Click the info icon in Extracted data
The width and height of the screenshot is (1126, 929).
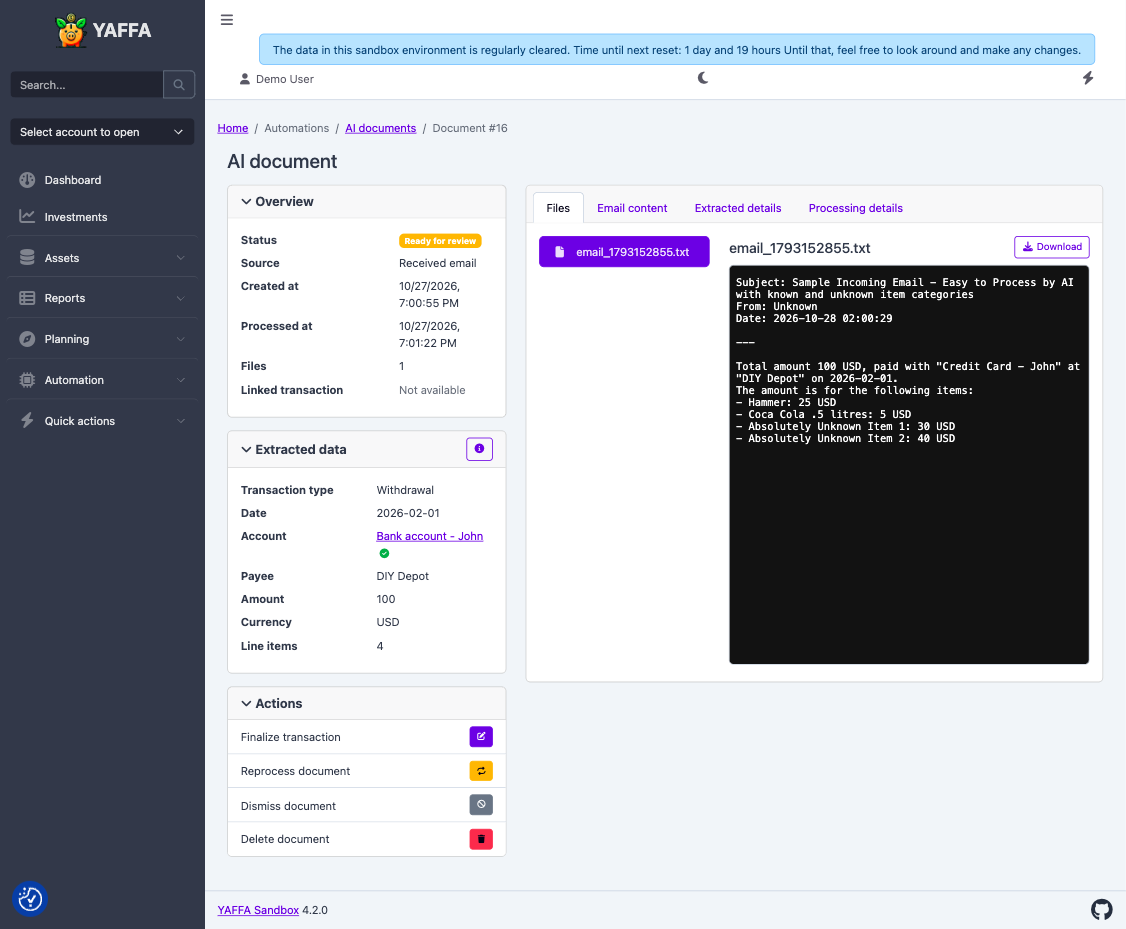pyautogui.click(x=479, y=449)
